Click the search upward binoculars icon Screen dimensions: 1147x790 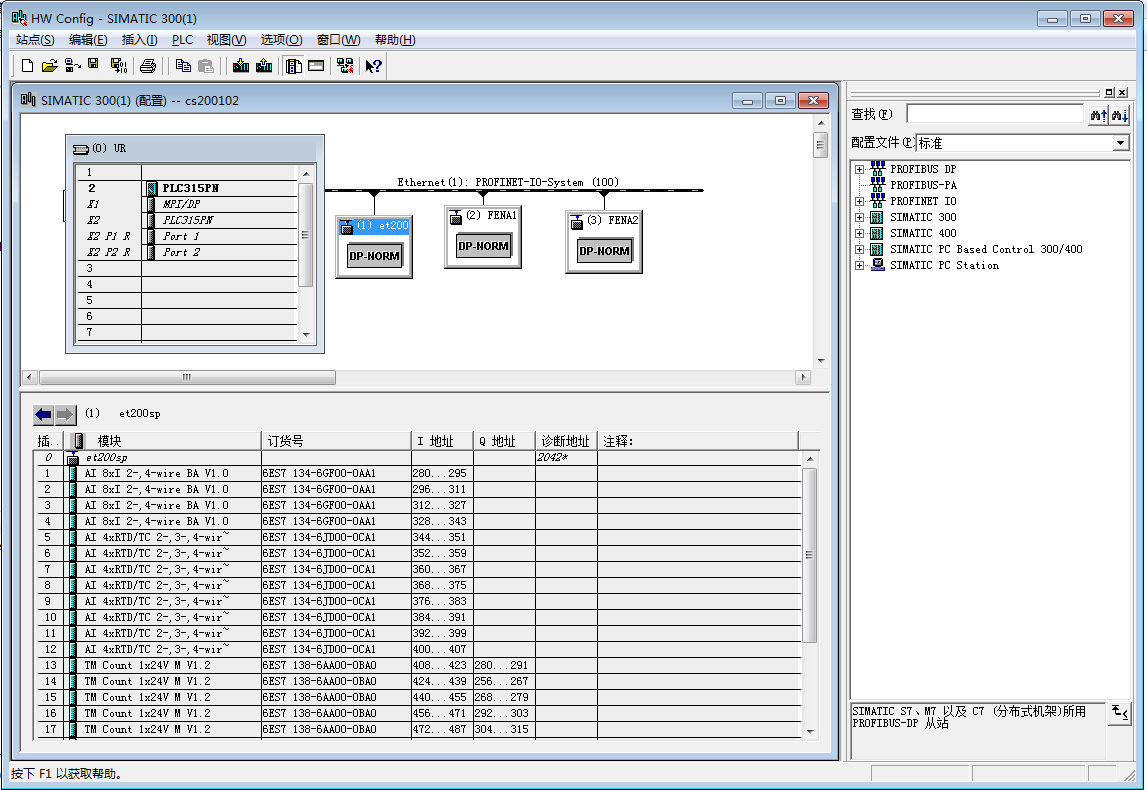click(x=1098, y=115)
